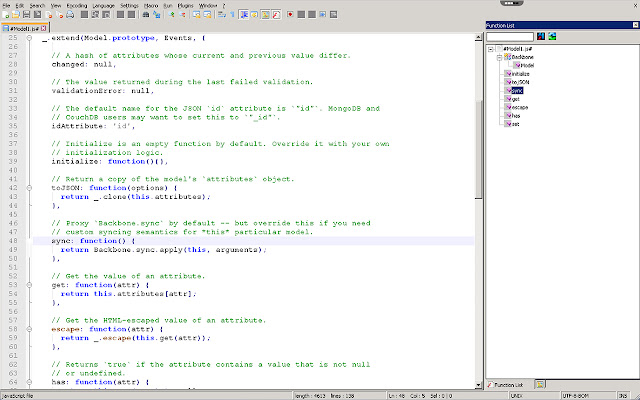Select toJSON in the Function List
Image resolution: width=640 pixels, height=400 pixels.
[520, 82]
